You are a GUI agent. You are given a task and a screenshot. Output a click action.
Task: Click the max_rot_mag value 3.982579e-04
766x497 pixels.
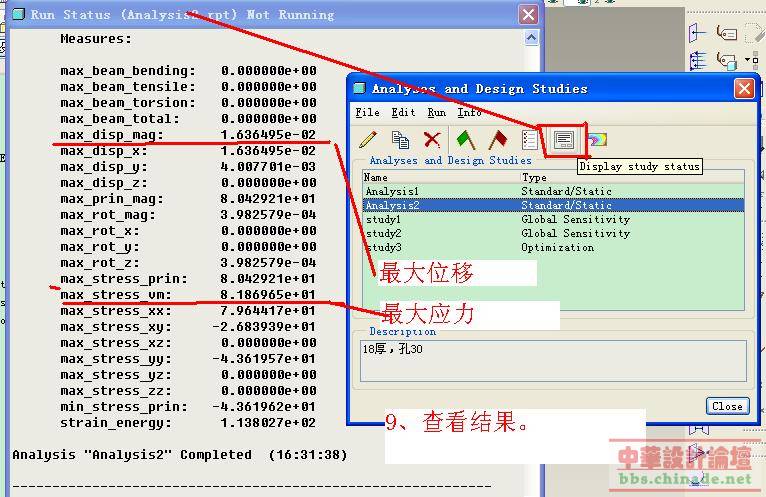(268, 215)
